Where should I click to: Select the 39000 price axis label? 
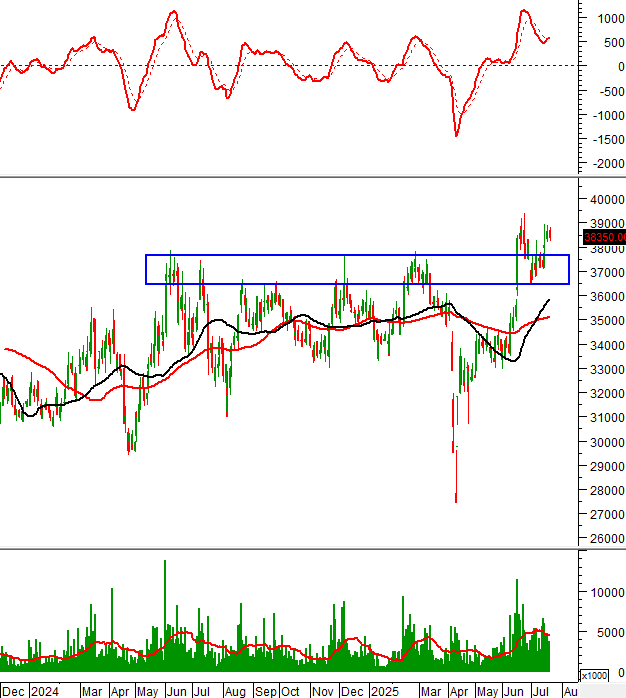[607, 223]
